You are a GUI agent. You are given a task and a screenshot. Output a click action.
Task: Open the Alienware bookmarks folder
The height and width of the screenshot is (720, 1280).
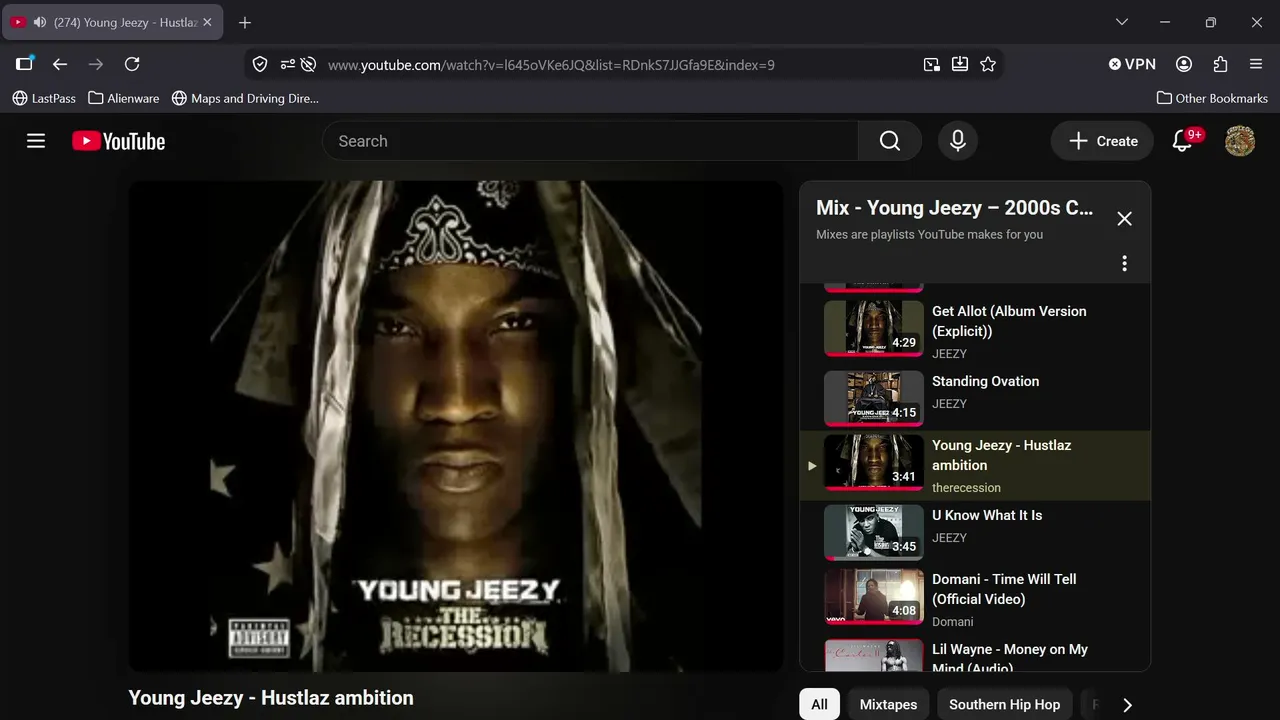pos(124,98)
